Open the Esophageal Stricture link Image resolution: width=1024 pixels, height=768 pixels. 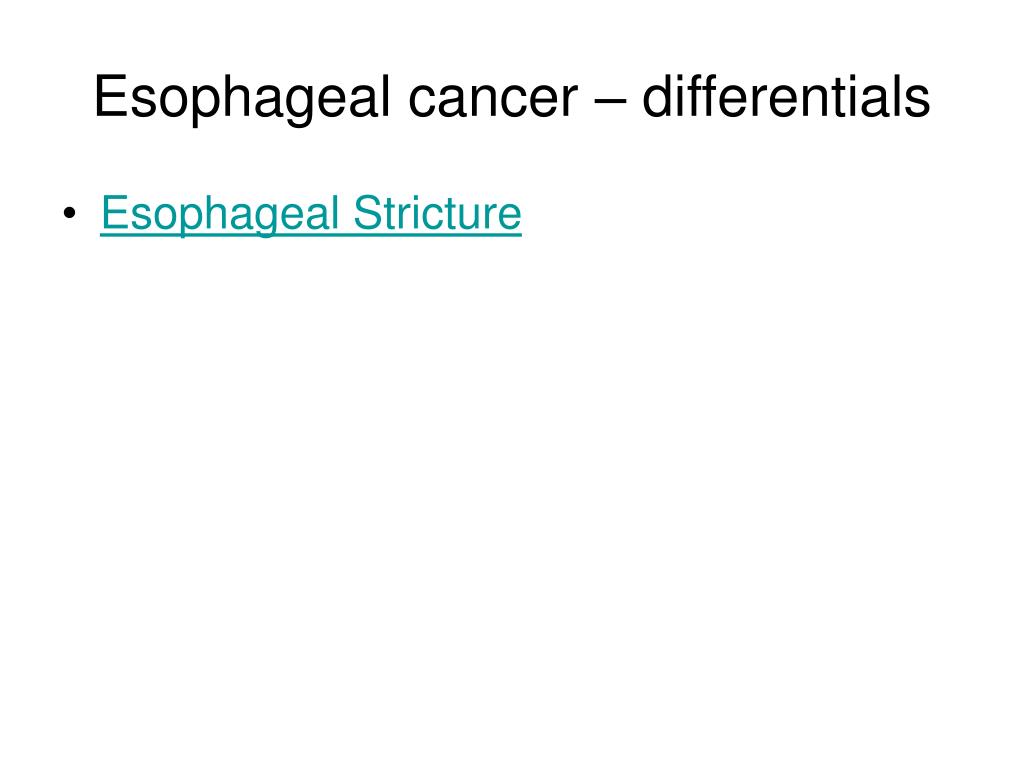coord(311,214)
